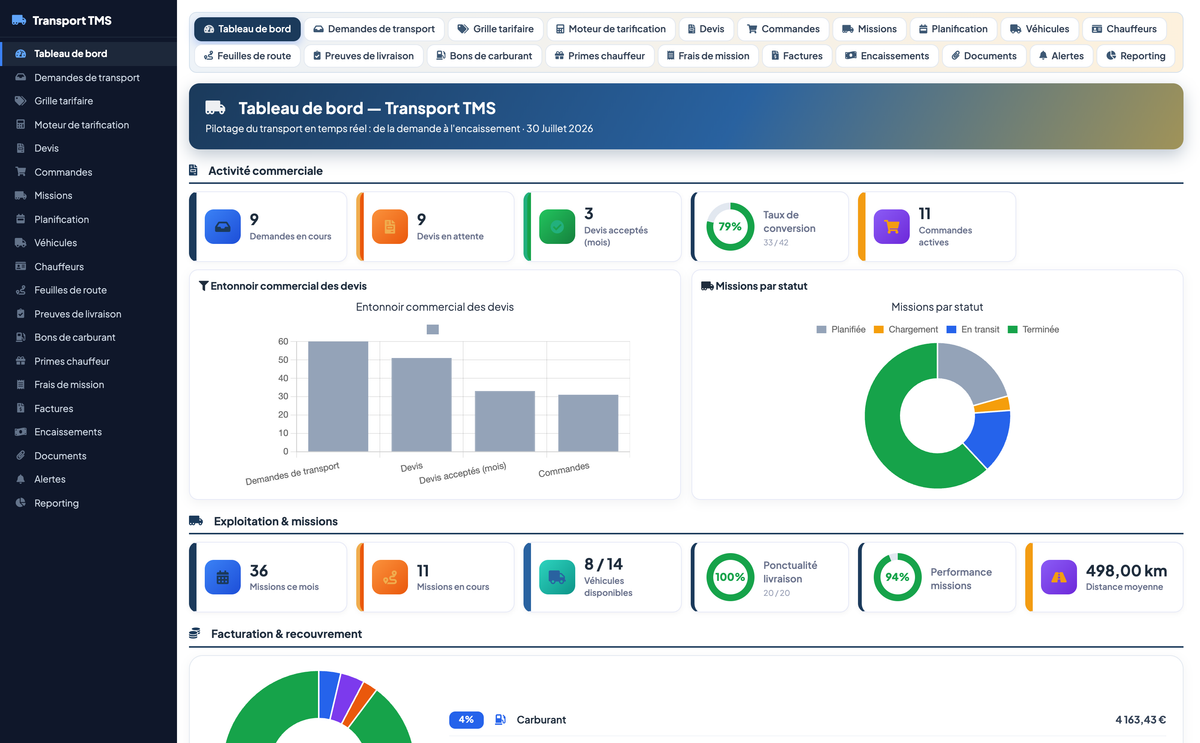Image resolution: width=1200 pixels, height=743 pixels.
Task: Open the Frais de mission top tab
Action: click(708, 56)
